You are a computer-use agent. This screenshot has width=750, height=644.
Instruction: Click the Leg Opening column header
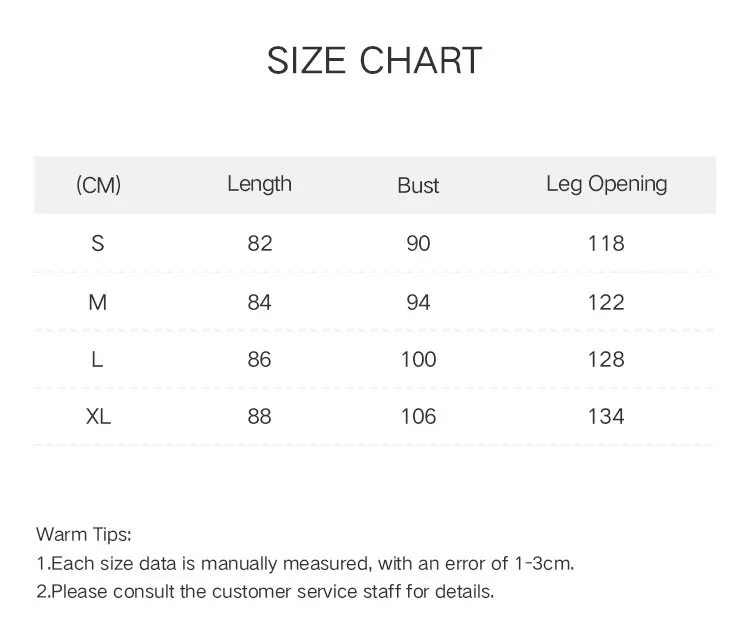click(x=607, y=185)
